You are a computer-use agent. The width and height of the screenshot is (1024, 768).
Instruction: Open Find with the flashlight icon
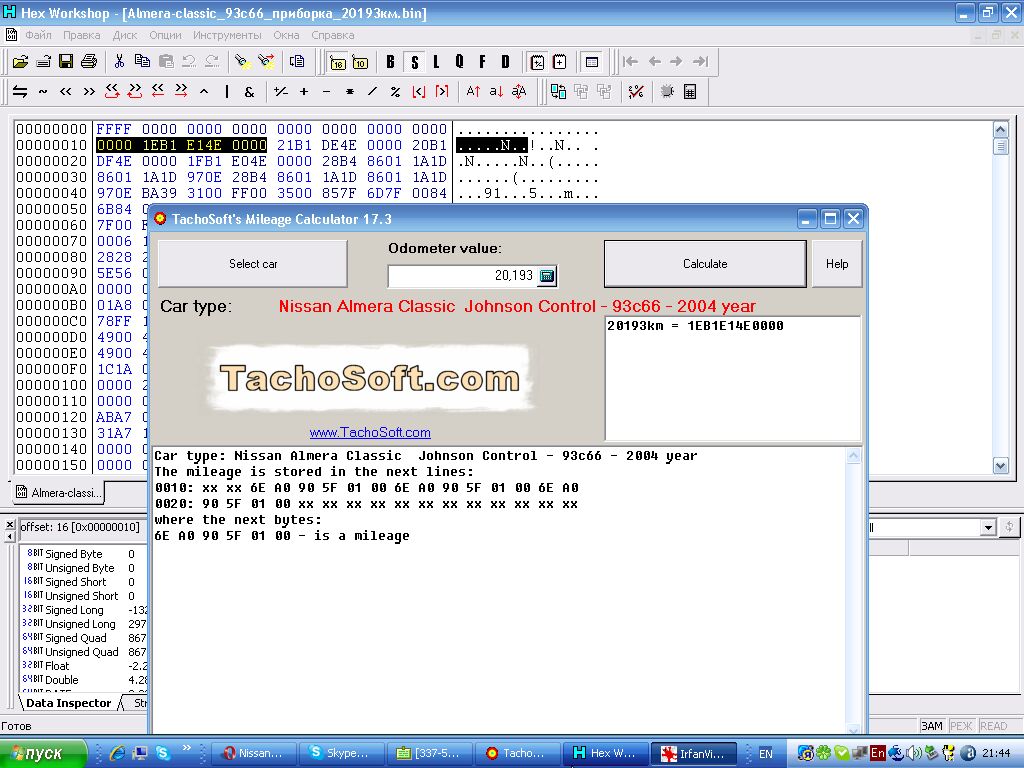[243, 62]
